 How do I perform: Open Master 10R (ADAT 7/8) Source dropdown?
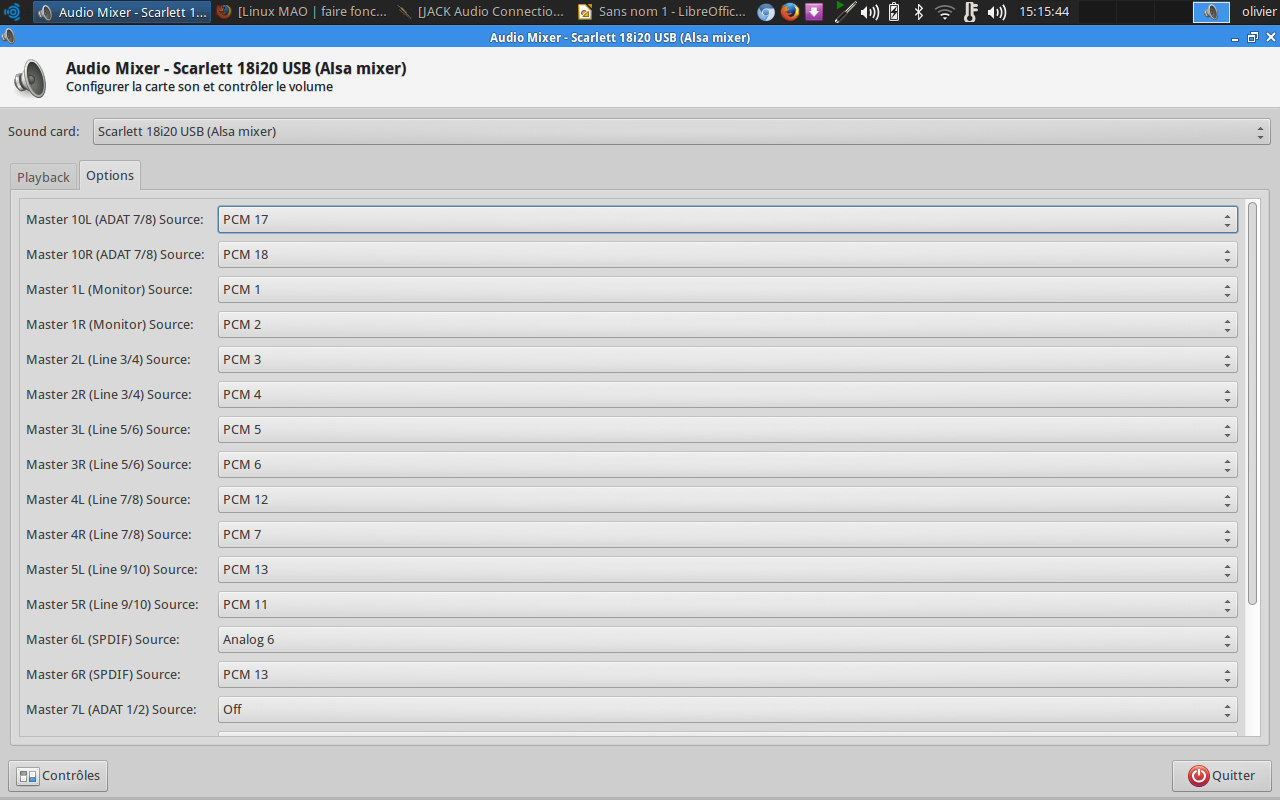[x=728, y=254]
